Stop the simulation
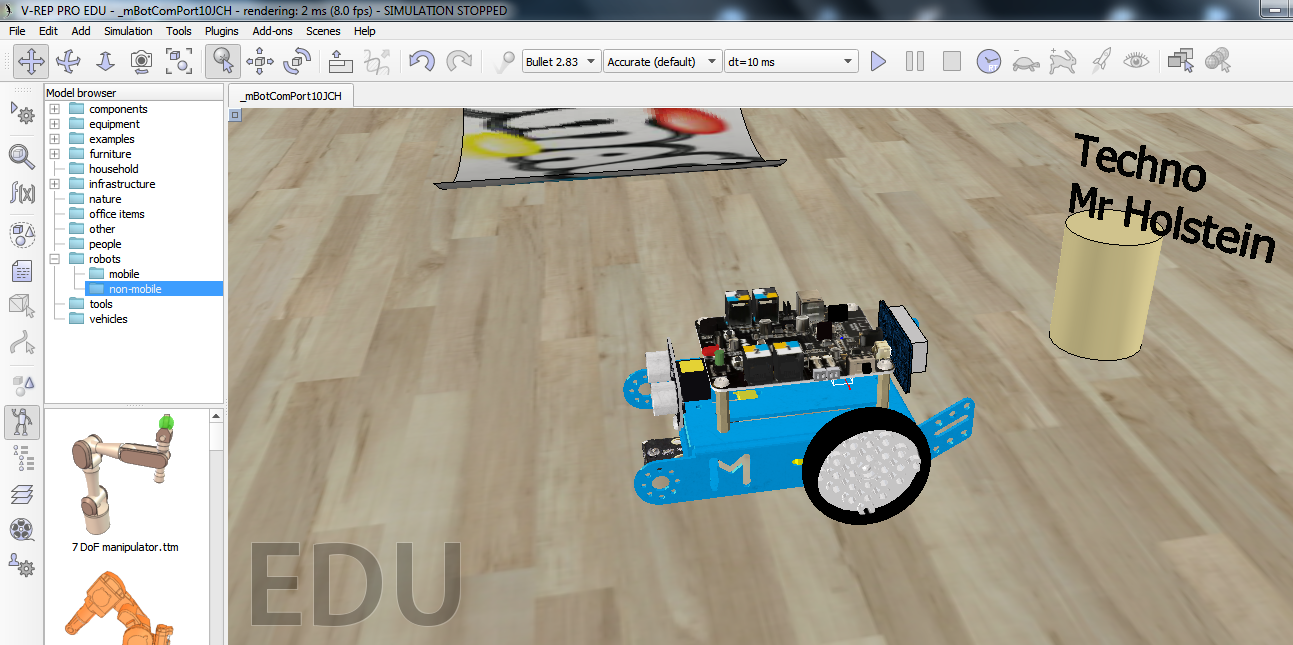This screenshot has height=645, width=1293. [x=952, y=61]
